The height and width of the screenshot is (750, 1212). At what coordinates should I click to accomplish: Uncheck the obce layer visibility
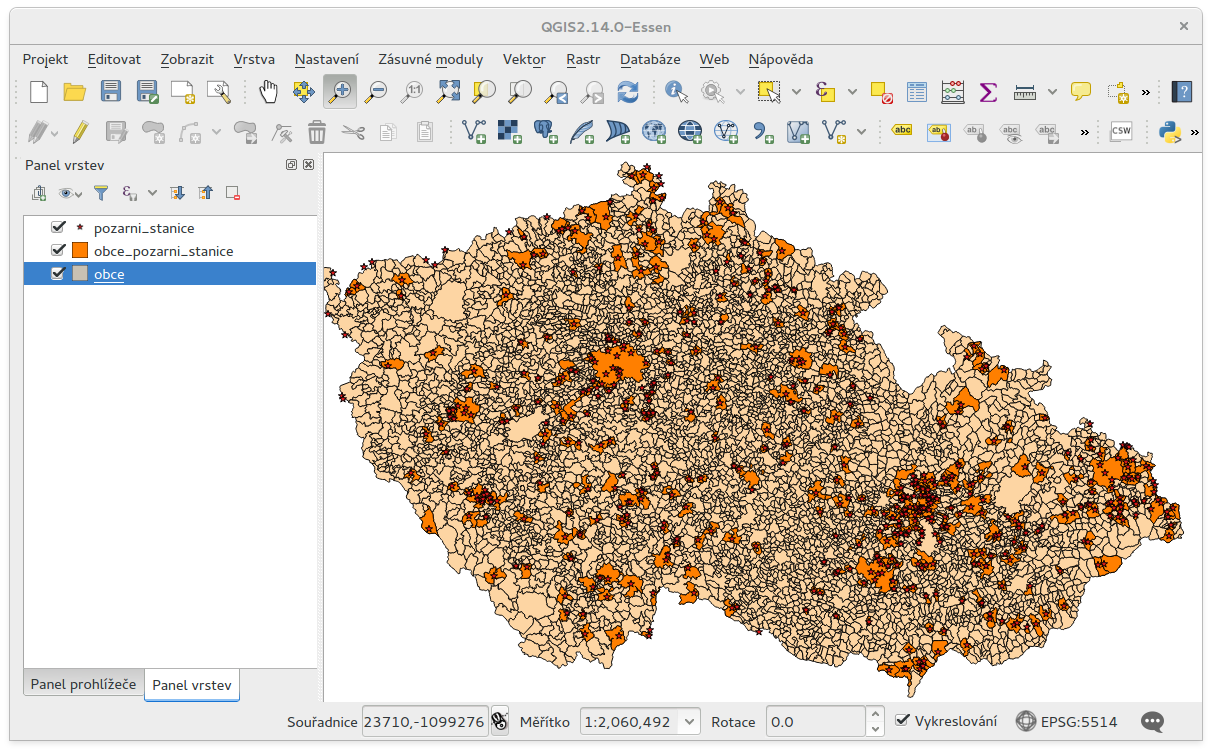pyautogui.click(x=58, y=274)
